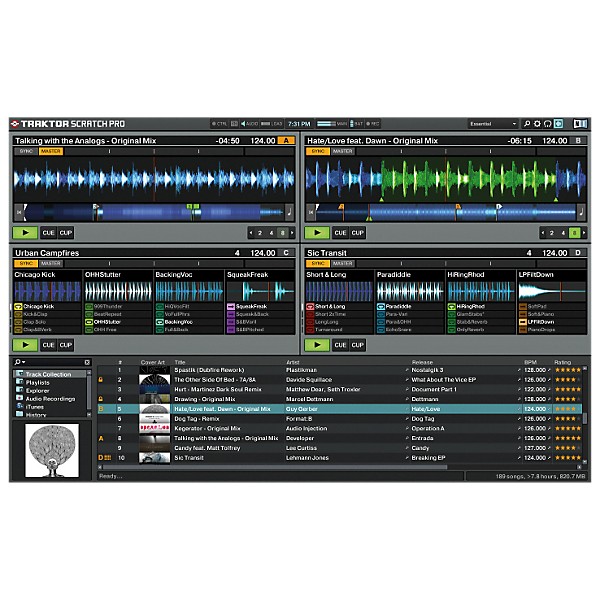Click Deck B track overview stripe
600x600 pixels.
pos(446,212)
